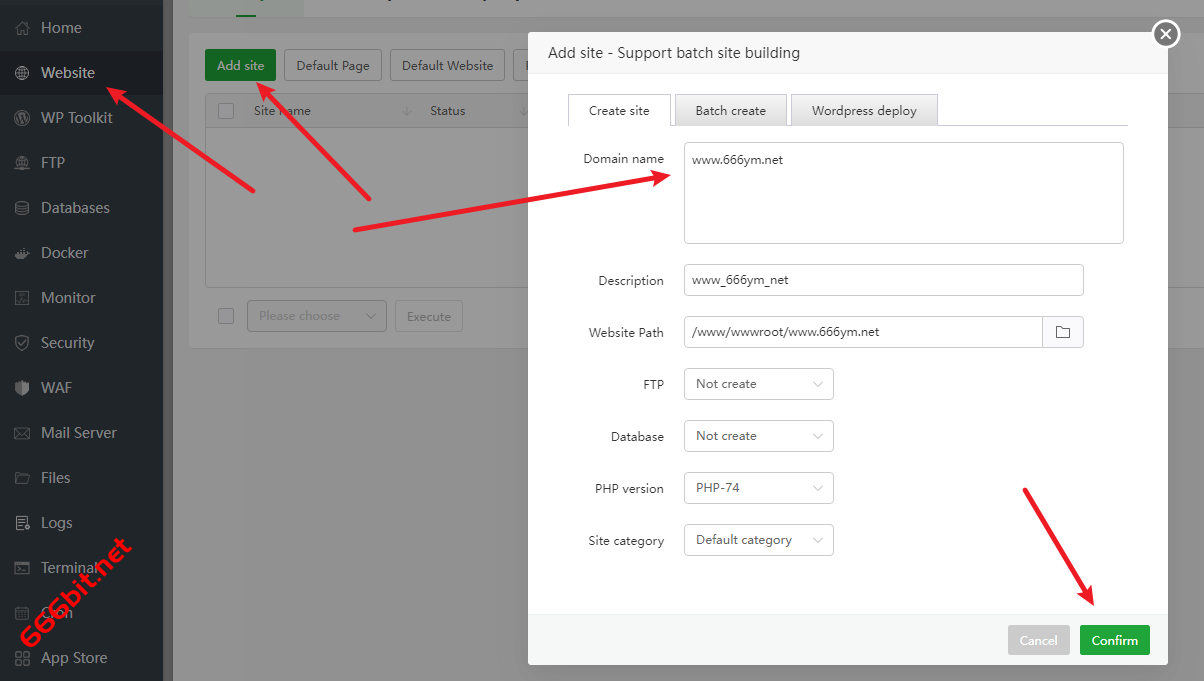Viewport: 1204px width, 681px height.
Task: Switch to the Wordpress deploy tab
Action: (x=864, y=110)
